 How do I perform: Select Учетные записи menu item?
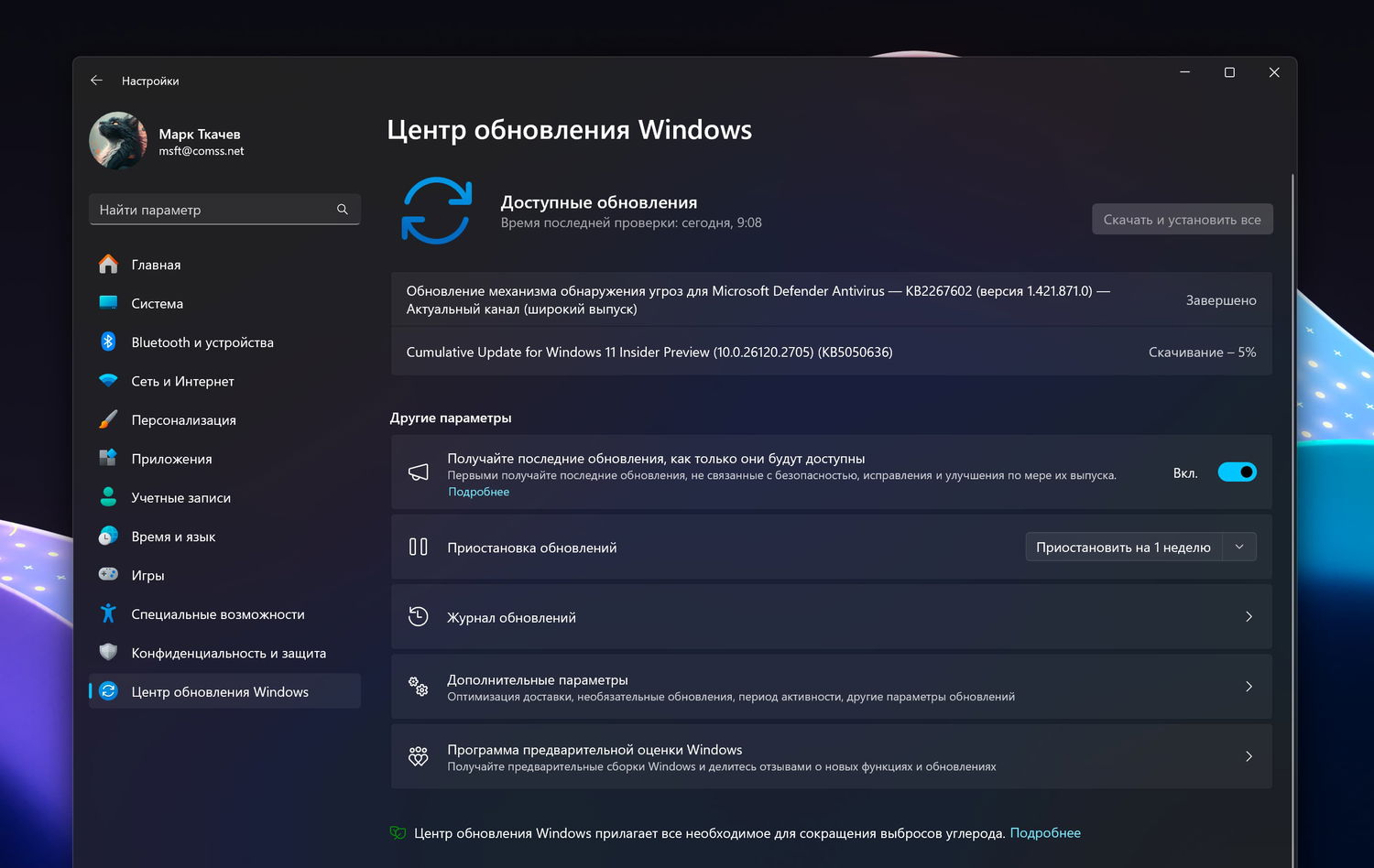[x=180, y=498]
